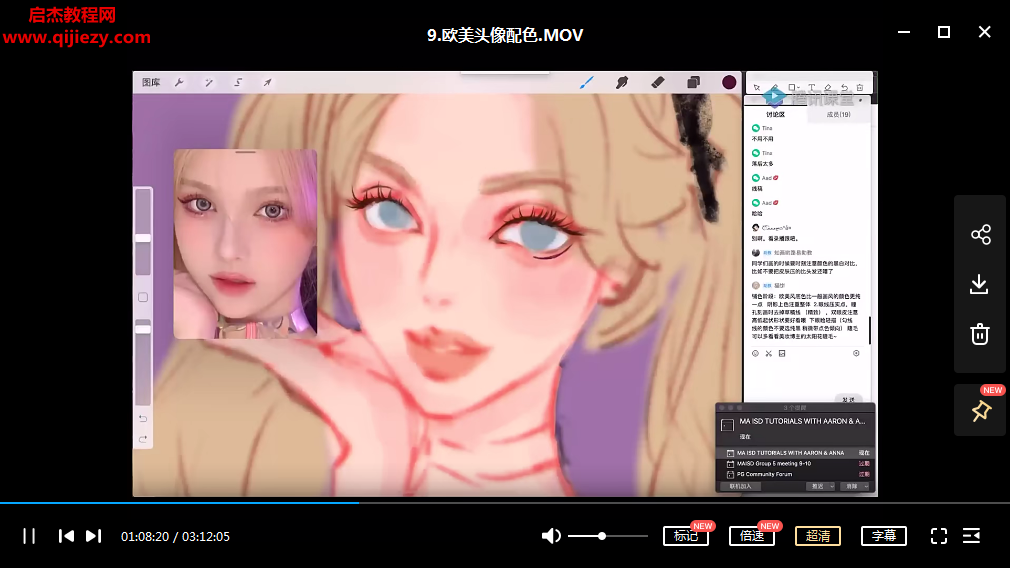The width and height of the screenshot is (1010, 568).
Task: Click the share icon on right panel
Action: coord(980,234)
